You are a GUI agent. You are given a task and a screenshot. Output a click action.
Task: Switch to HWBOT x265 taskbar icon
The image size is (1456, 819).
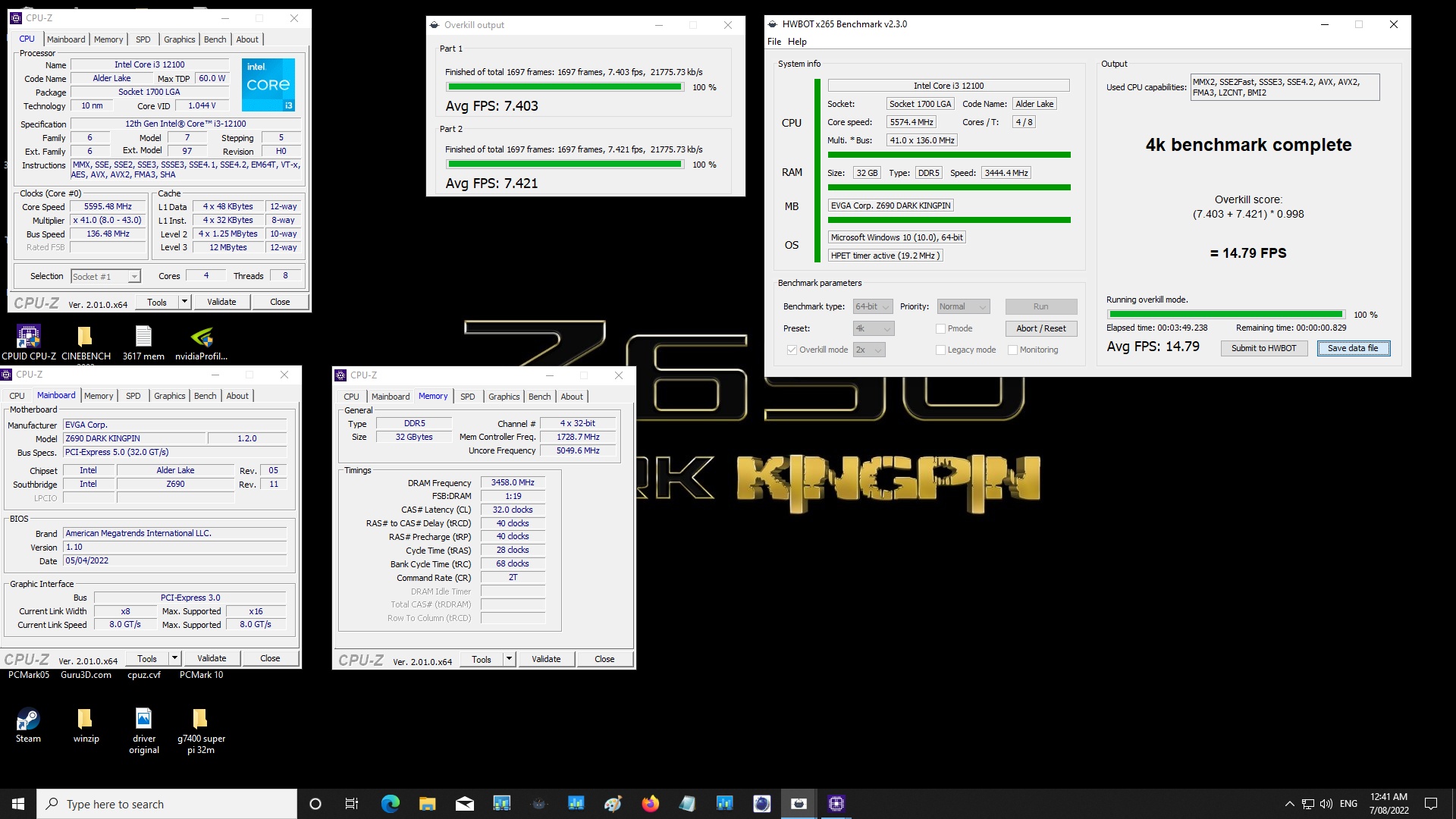point(799,804)
